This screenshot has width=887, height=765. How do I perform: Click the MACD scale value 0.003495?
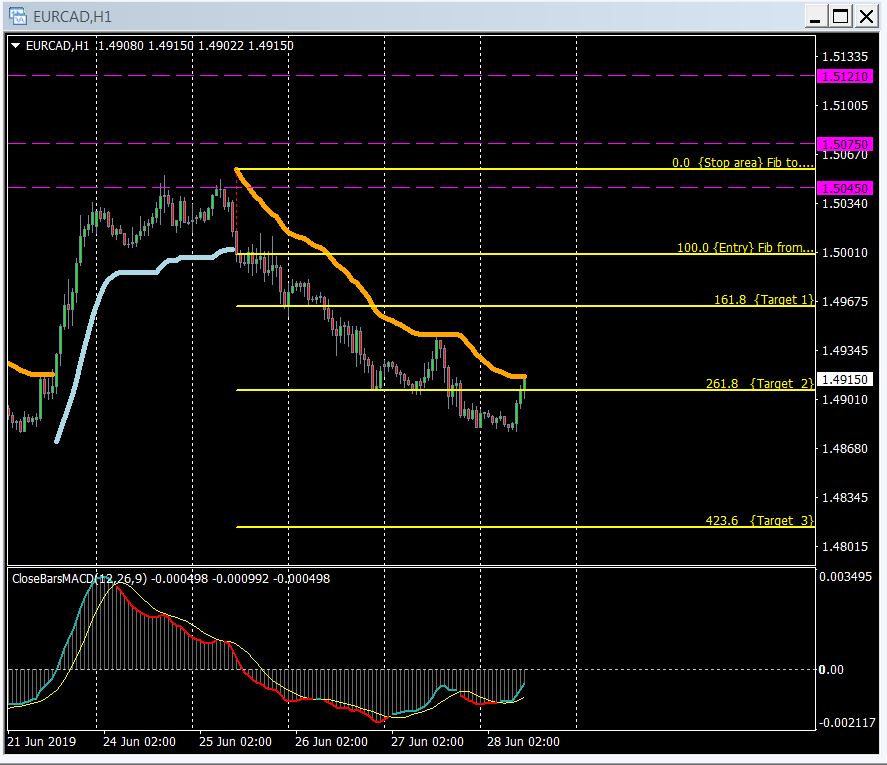846,577
